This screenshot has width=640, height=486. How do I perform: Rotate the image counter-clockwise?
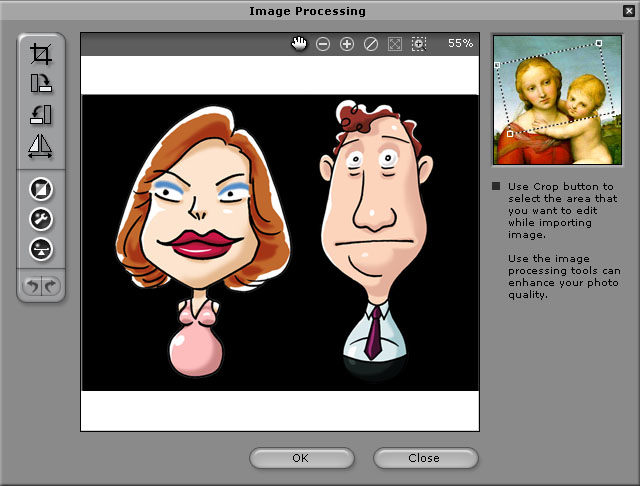coord(41,115)
